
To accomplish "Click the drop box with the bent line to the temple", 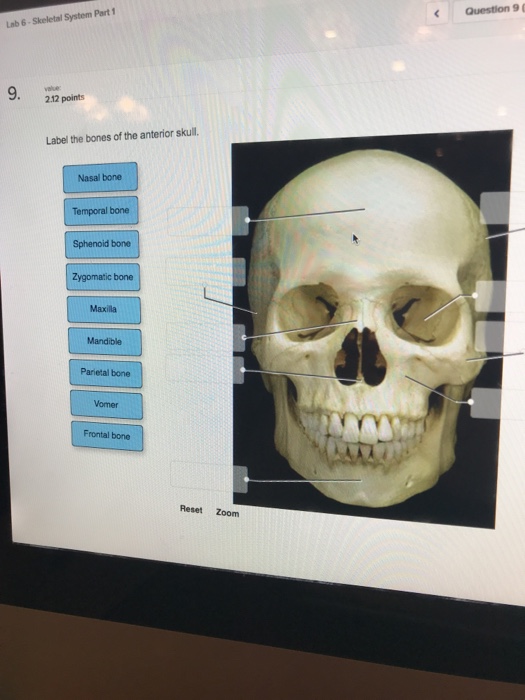I will (x=206, y=272).
